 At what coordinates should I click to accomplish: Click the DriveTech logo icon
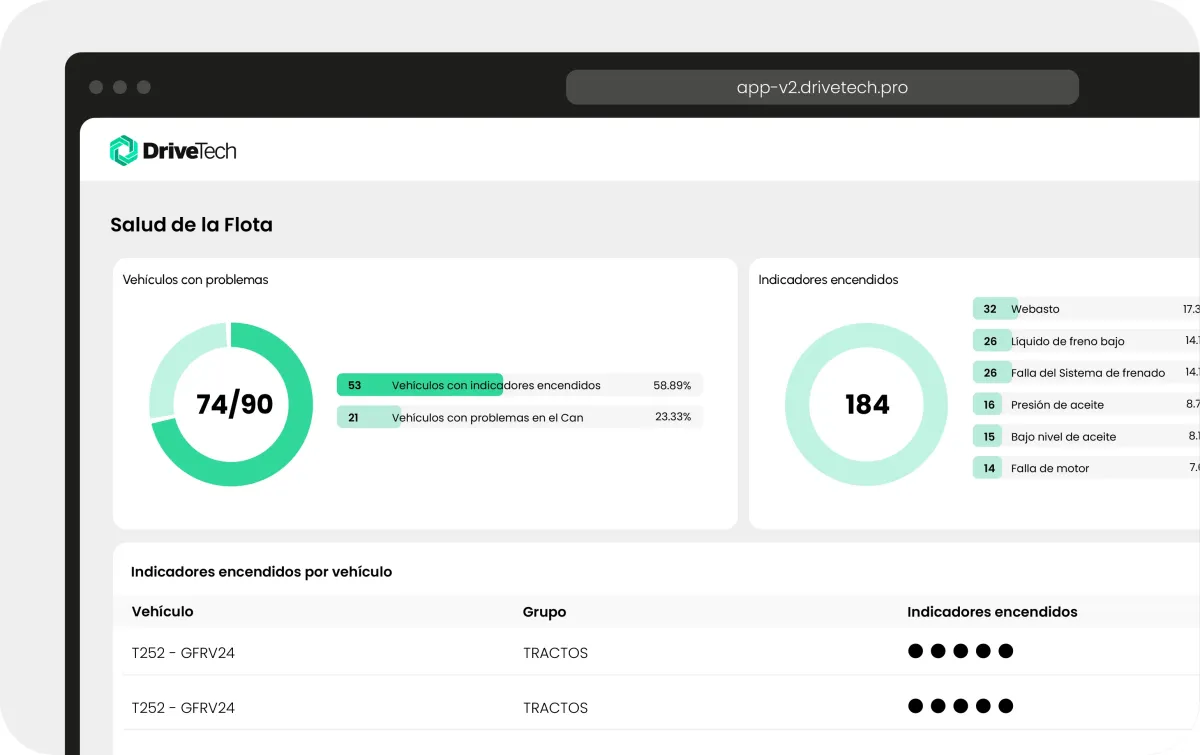[123, 151]
